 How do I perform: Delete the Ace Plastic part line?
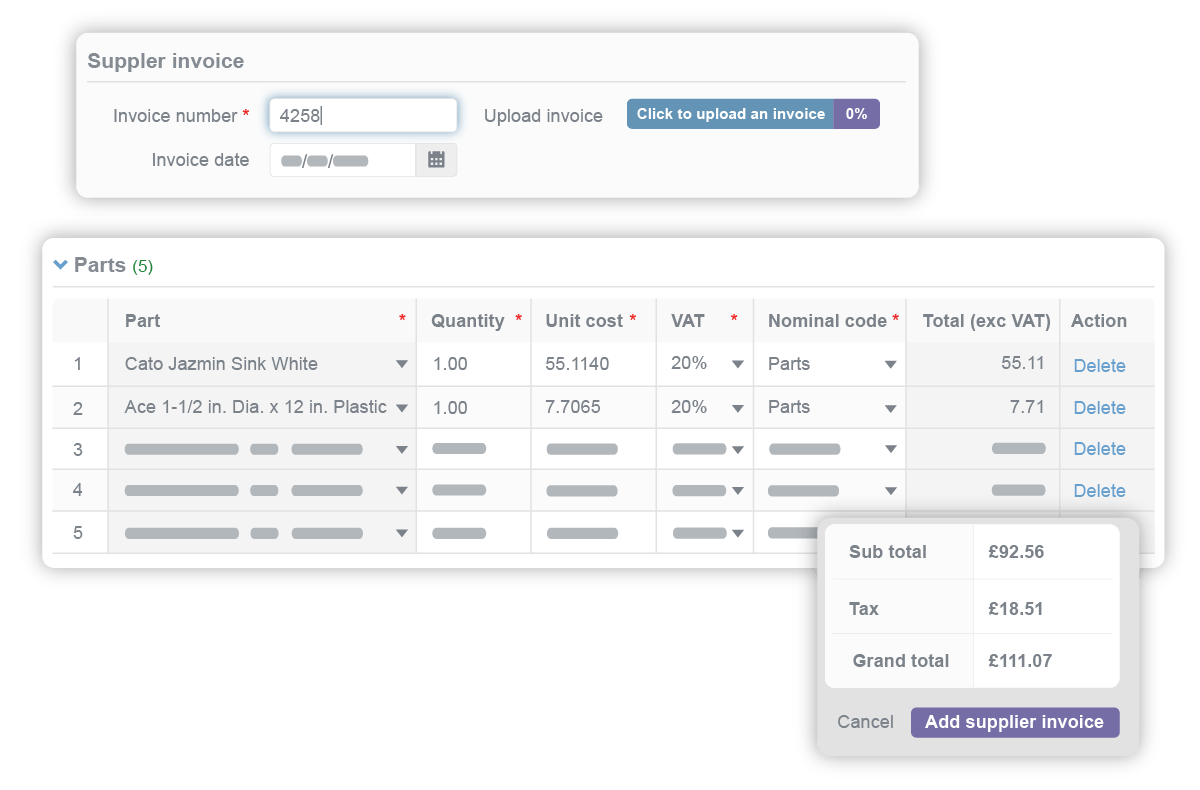(1099, 407)
